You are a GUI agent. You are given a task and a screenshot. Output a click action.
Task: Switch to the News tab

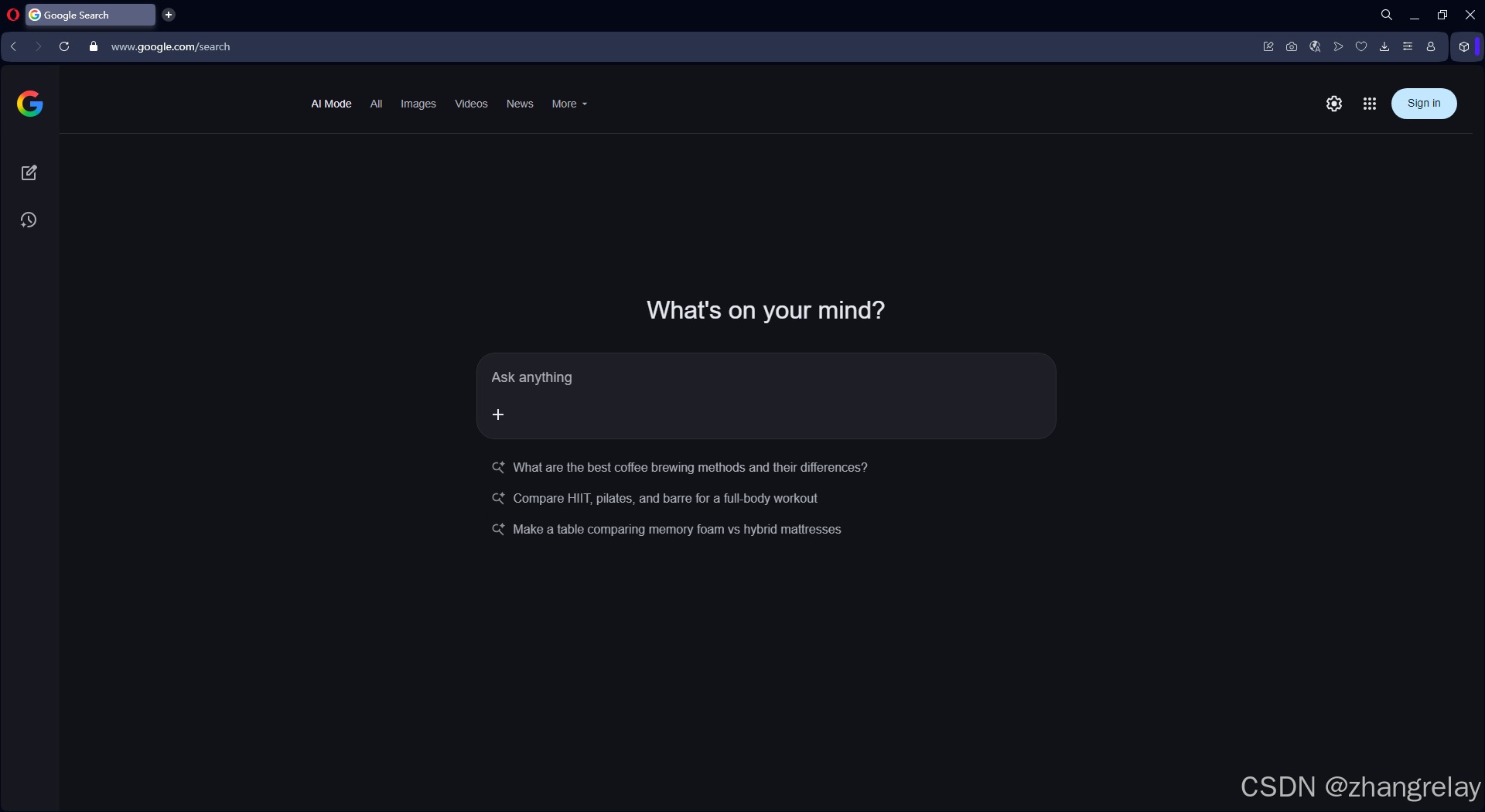pyautogui.click(x=520, y=104)
